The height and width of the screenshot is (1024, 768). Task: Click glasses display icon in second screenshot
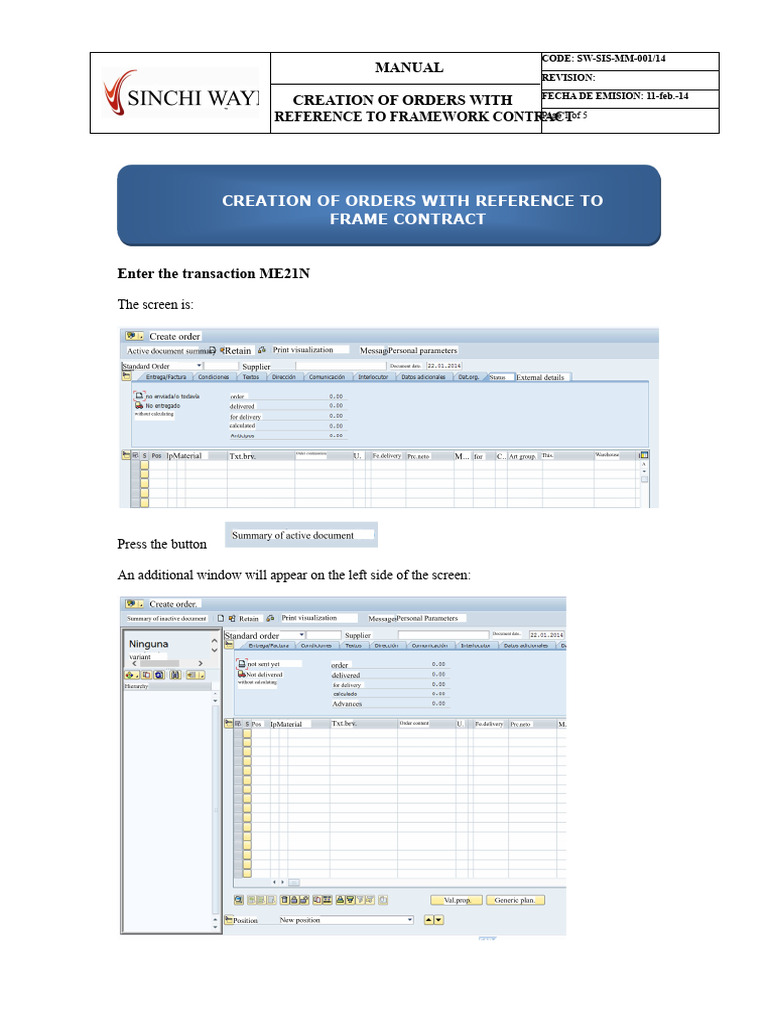pos(270,618)
